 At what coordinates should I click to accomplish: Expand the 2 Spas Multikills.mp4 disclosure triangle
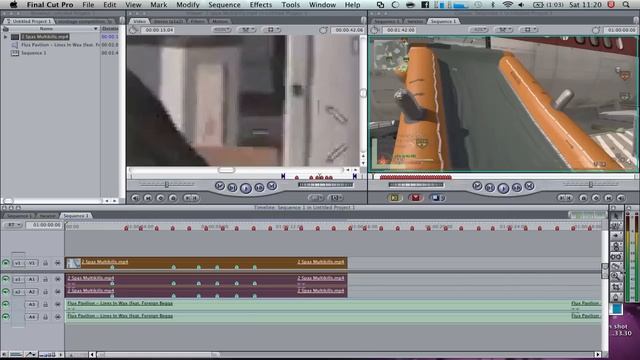point(5,37)
